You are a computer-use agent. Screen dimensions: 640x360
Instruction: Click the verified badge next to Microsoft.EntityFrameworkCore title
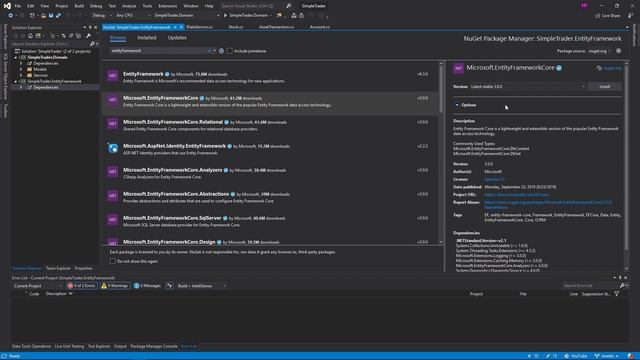pyautogui.click(x=559, y=68)
